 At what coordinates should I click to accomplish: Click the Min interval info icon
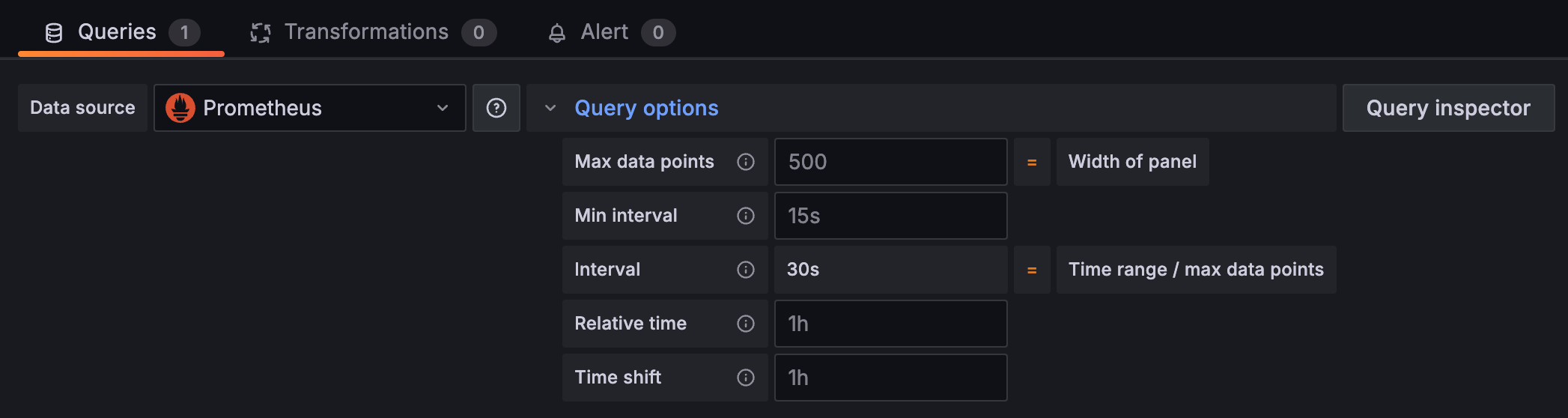745,216
